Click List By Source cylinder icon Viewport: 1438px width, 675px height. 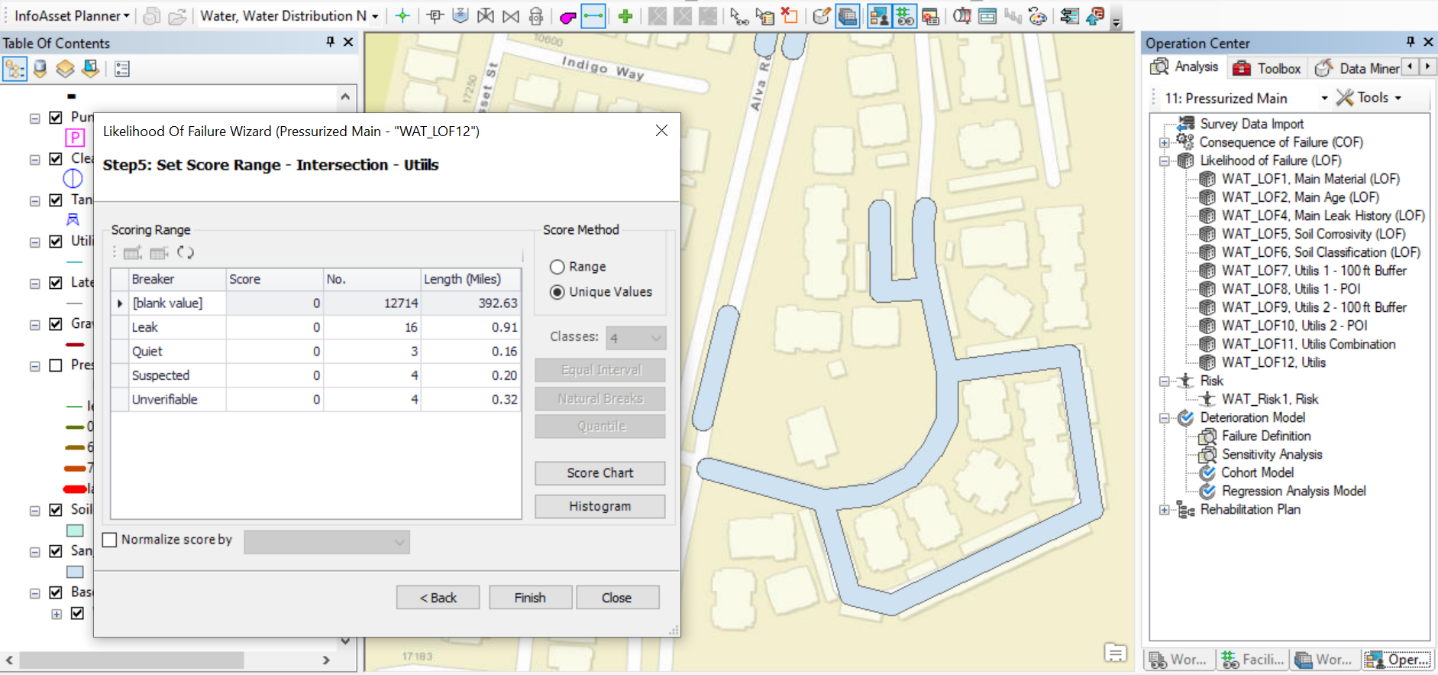pos(40,69)
